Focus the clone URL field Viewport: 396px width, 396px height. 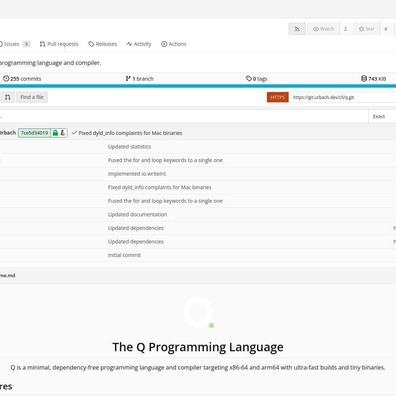point(343,97)
